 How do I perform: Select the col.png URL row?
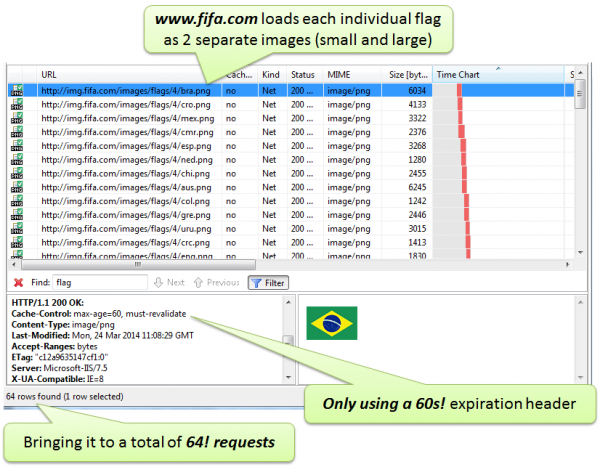tap(126, 201)
